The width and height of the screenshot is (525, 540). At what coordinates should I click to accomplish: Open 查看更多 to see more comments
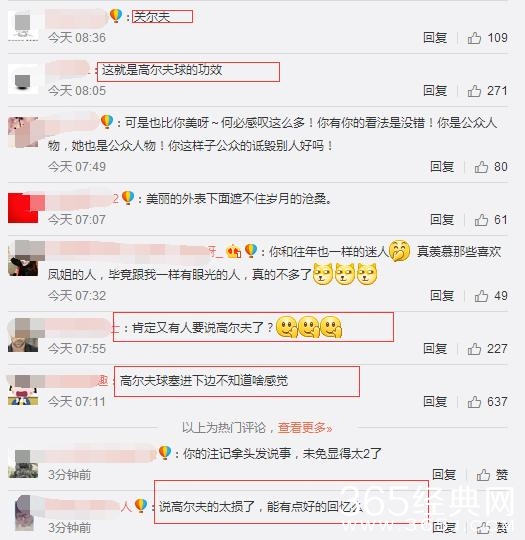click(x=305, y=428)
